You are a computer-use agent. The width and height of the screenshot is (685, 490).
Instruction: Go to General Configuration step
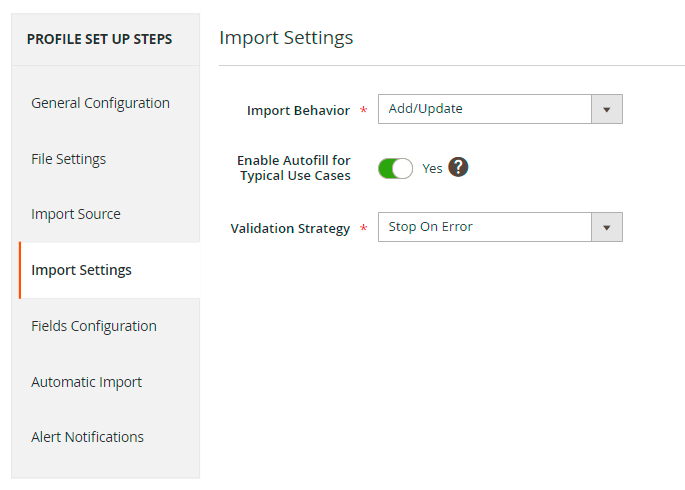[100, 103]
